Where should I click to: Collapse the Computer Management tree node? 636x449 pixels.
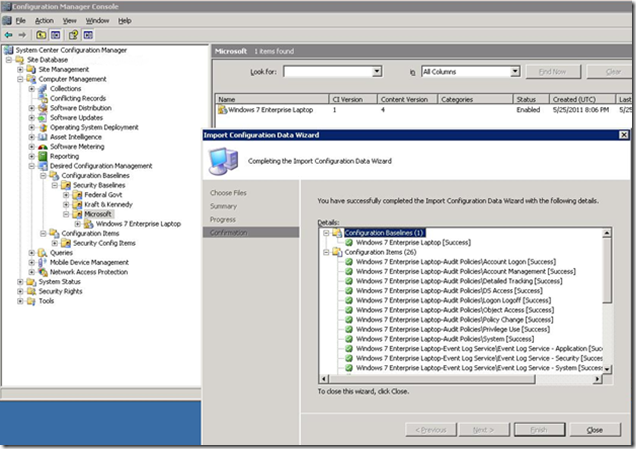[21, 79]
